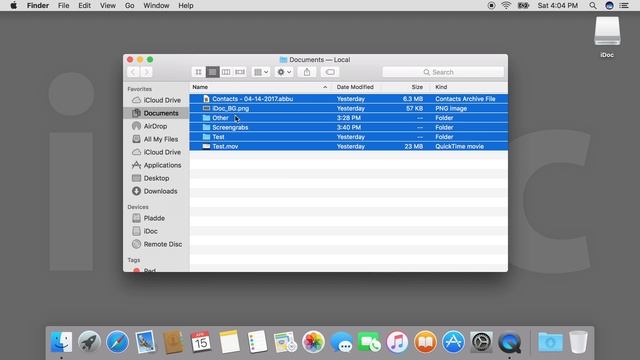The height and width of the screenshot is (360, 640).
Task: Click the Share toolbar button
Action: pyautogui.click(x=307, y=72)
